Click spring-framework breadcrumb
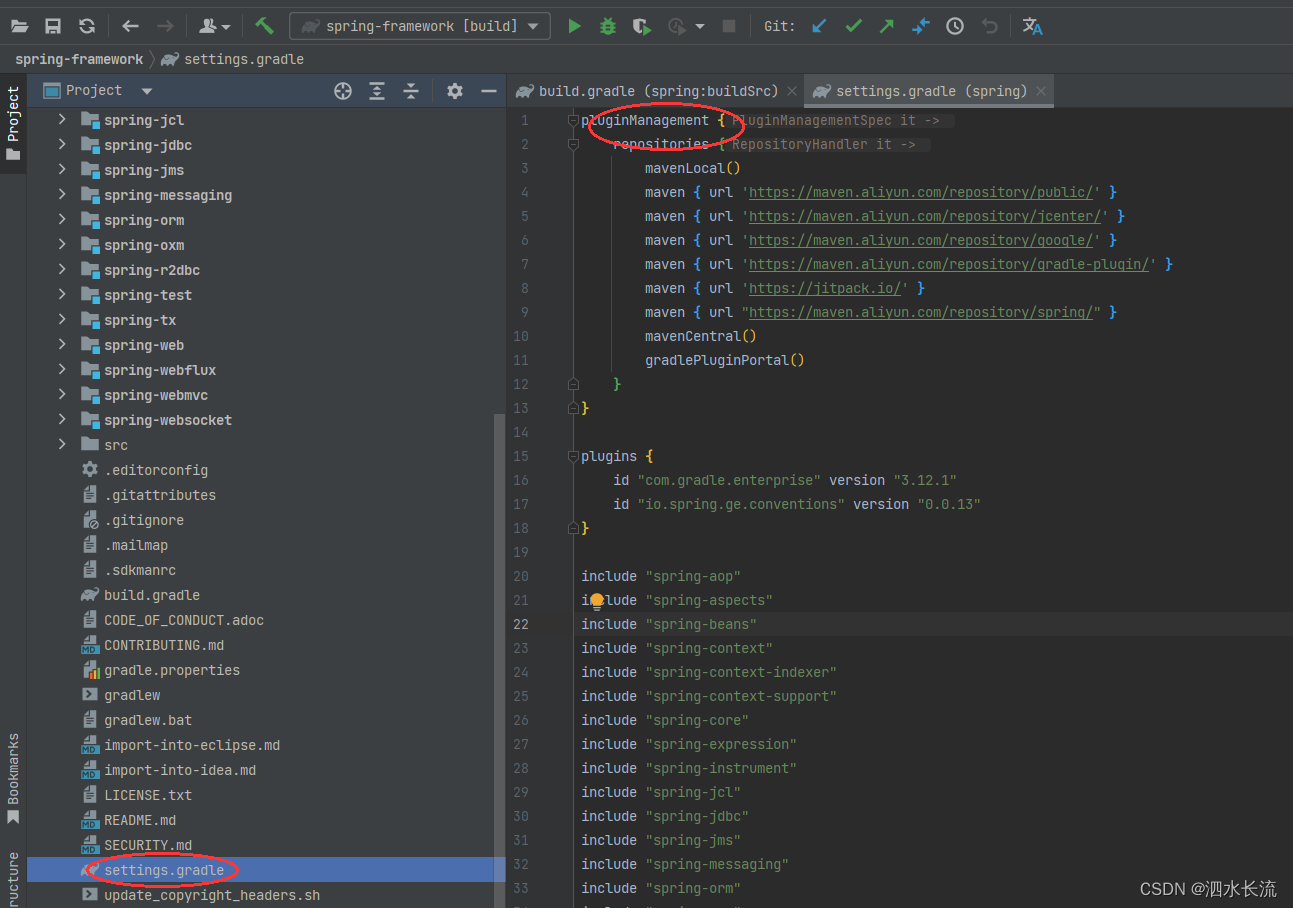The image size is (1293, 908). (79, 59)
